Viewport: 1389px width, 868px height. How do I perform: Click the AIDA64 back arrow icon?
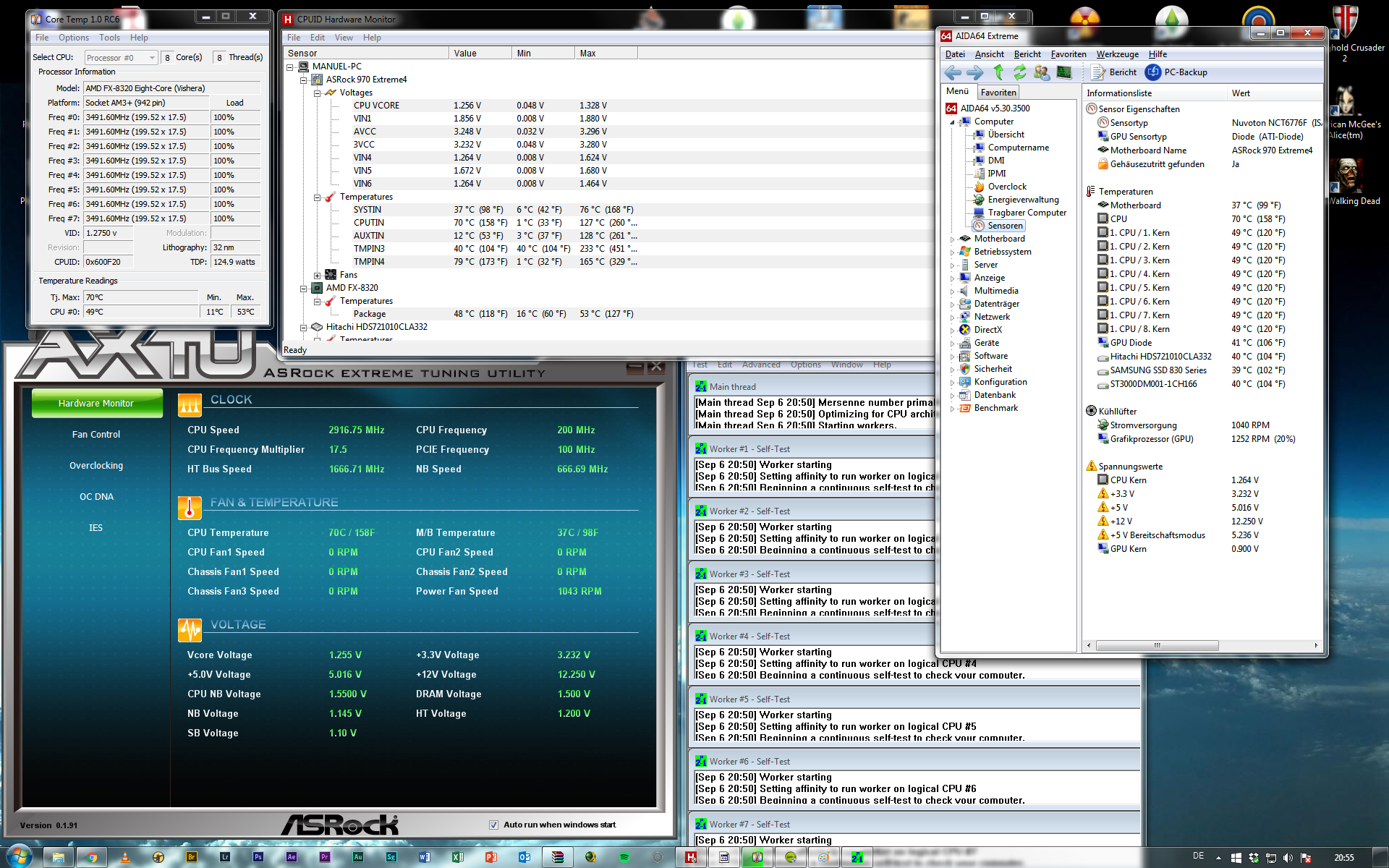(x=953, y=72)
